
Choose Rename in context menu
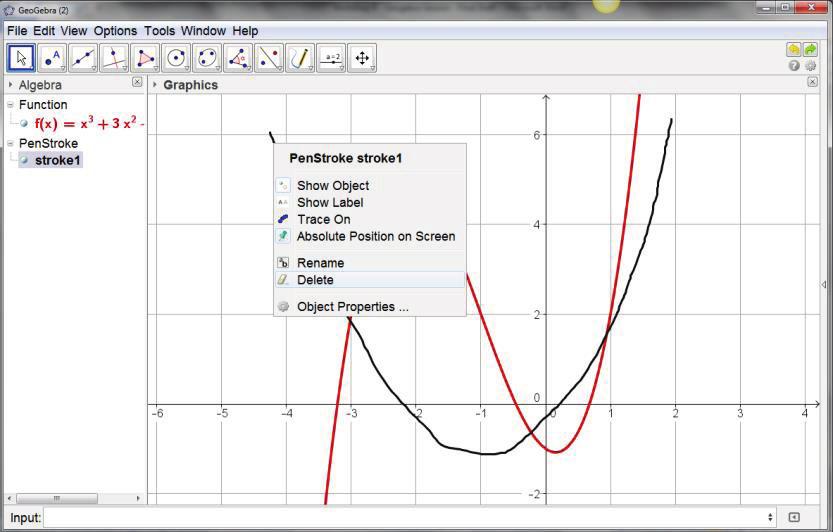pyautogui.click(x=370, y=263)
